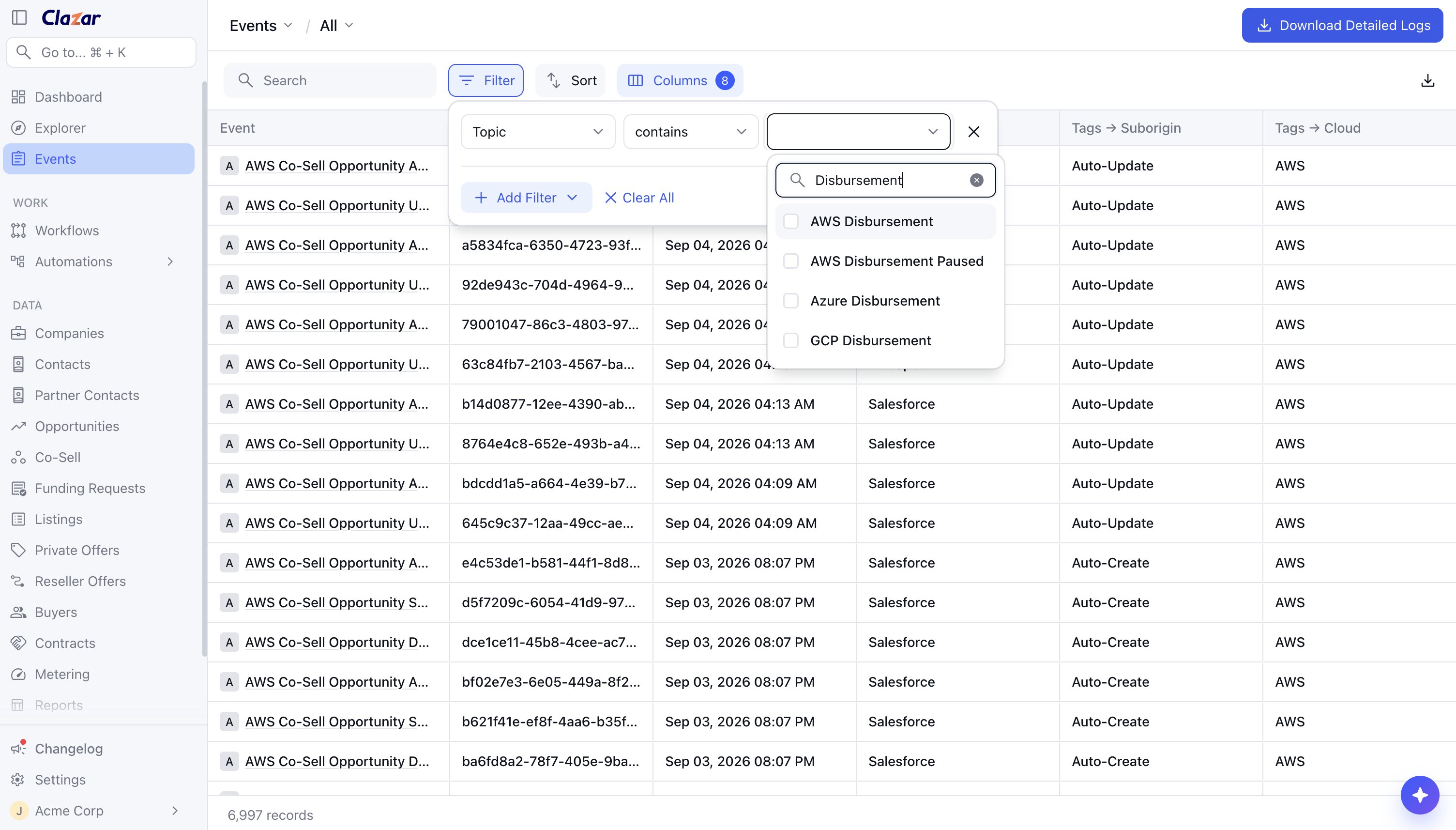
Task: Click the Buyers people icon
Action: [x=18, y=612]
